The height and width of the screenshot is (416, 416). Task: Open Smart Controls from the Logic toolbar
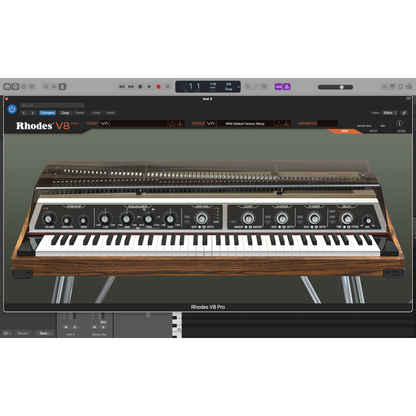46,87
